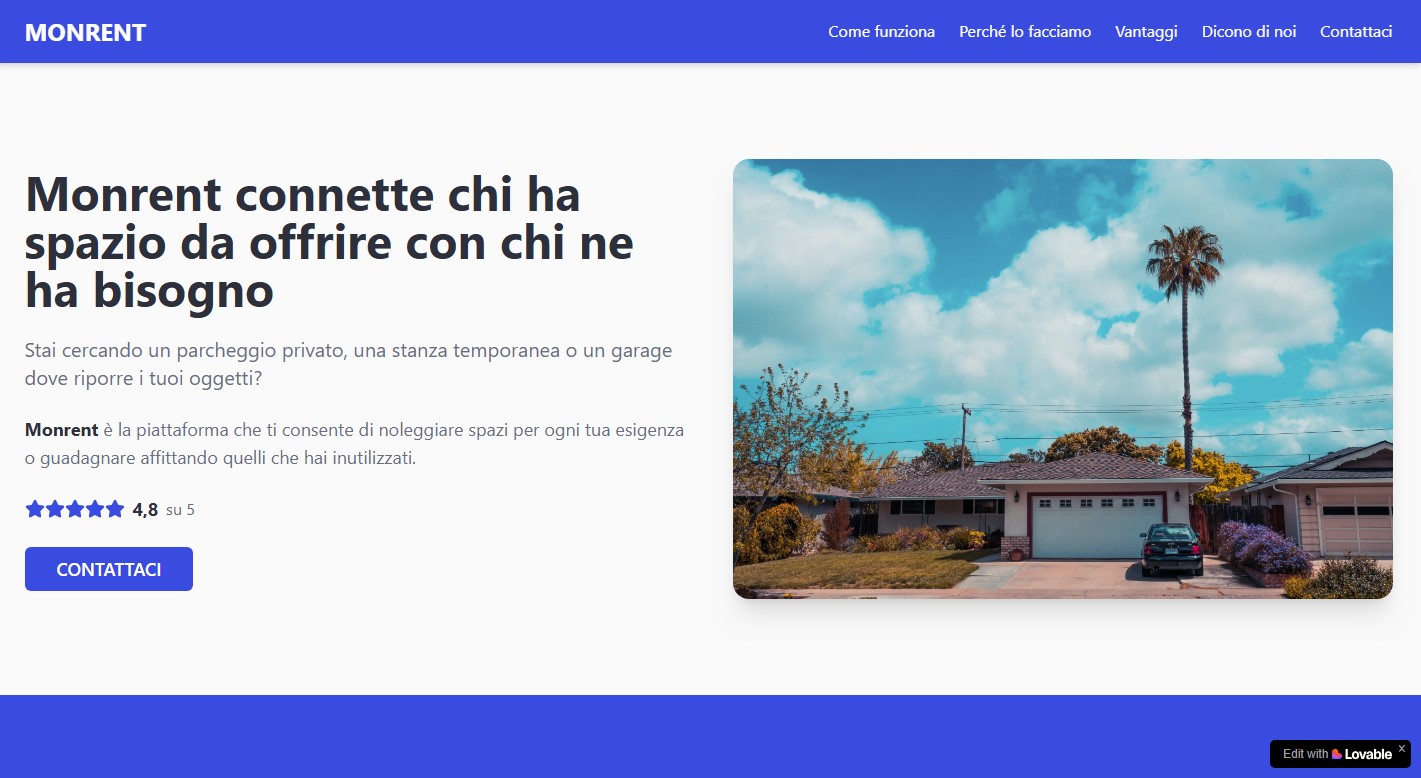Open the Contattaci navigation item
This screenshot has width=1421, height=778.
click(1356, 31)
